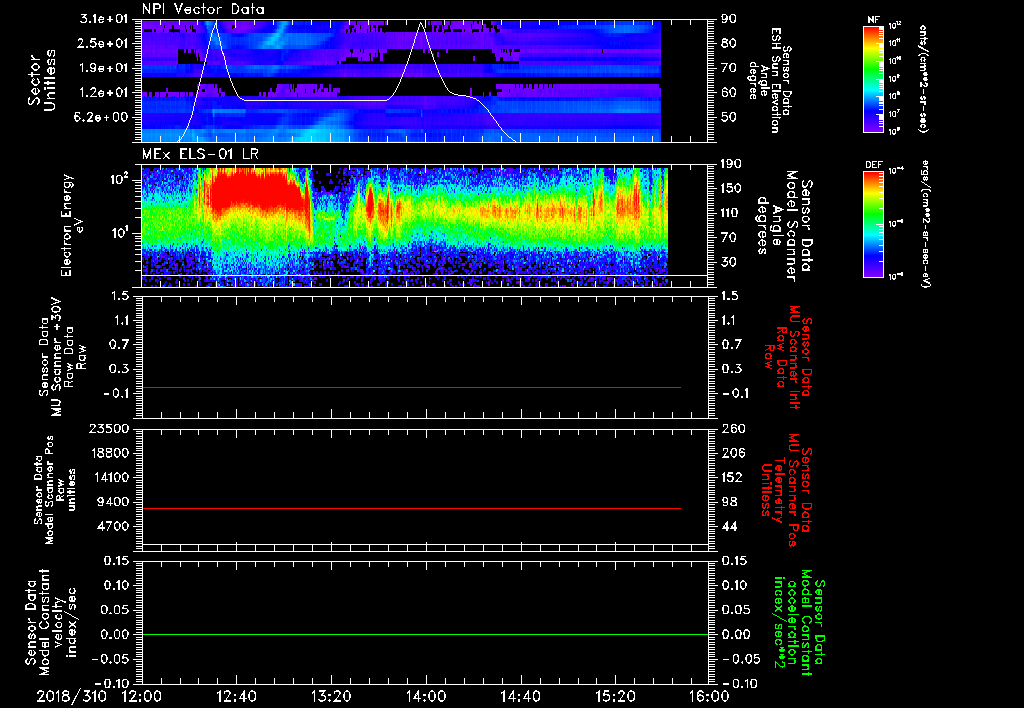The height and width of the screenshot is (708, 1024).
Task: Click the '206' telemetry tick label
Action: pos(732,453)
